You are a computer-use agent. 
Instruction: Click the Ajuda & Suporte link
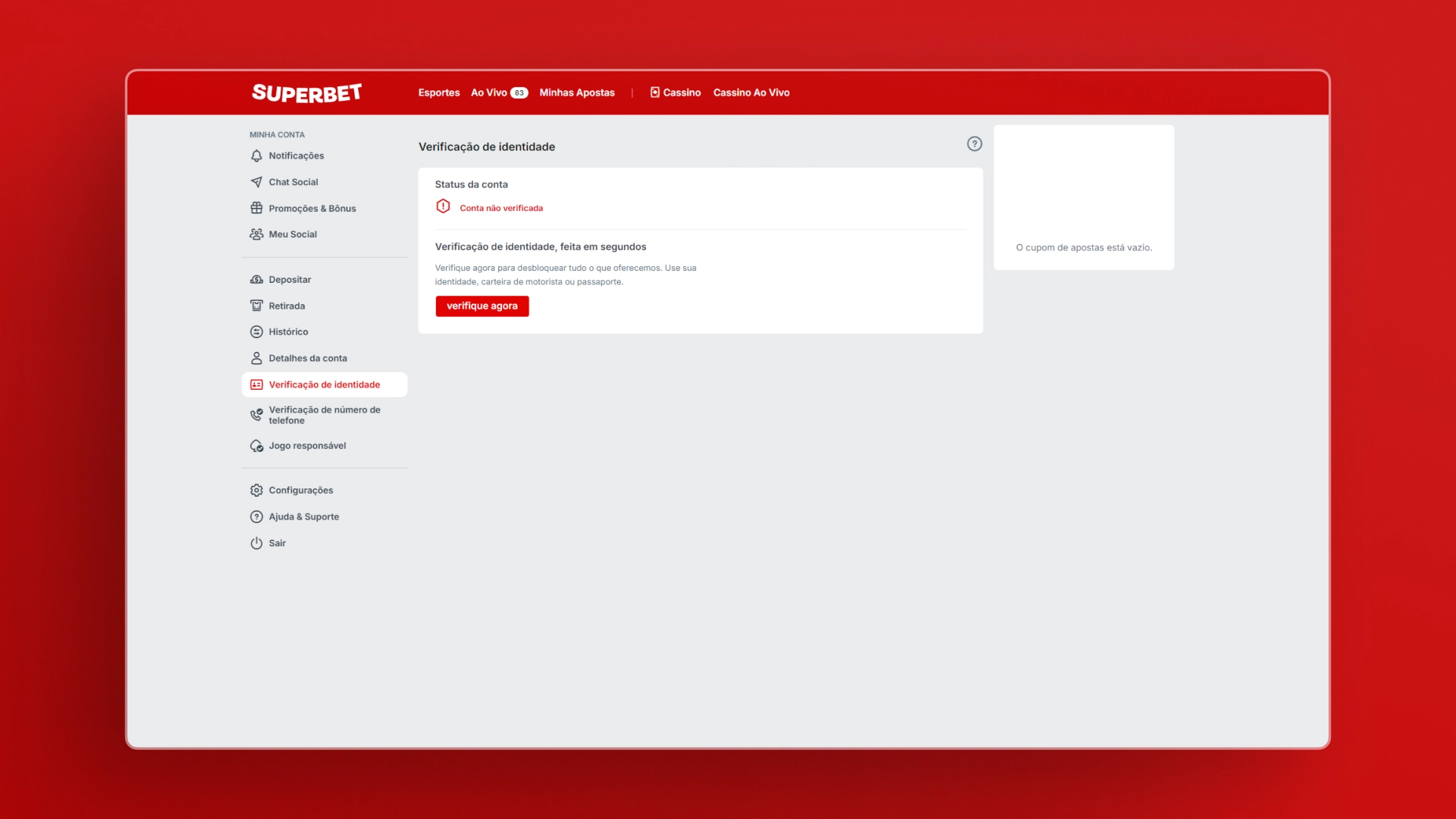304,516
